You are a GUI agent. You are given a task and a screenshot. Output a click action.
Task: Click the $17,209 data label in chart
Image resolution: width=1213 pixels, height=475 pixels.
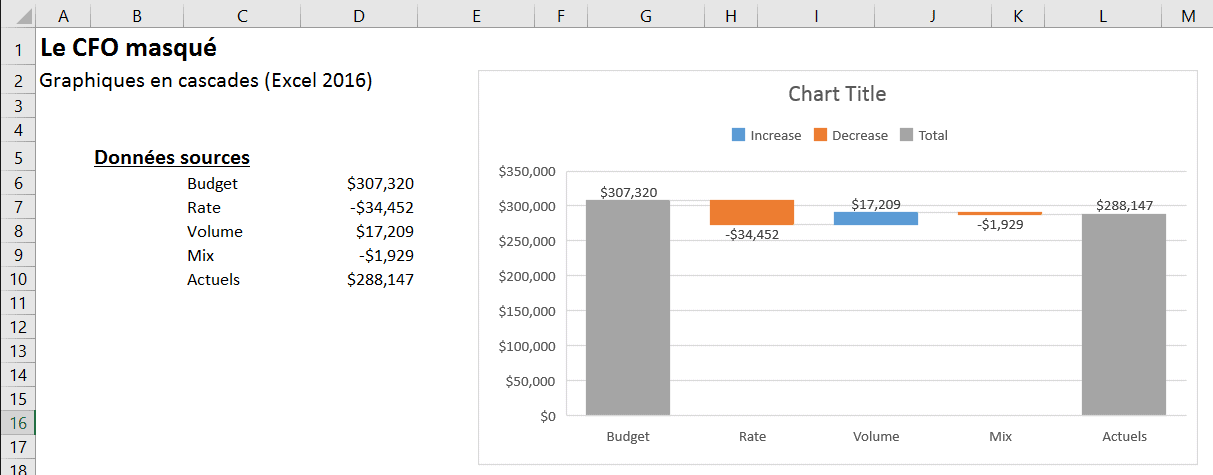(x=876, y=204)
